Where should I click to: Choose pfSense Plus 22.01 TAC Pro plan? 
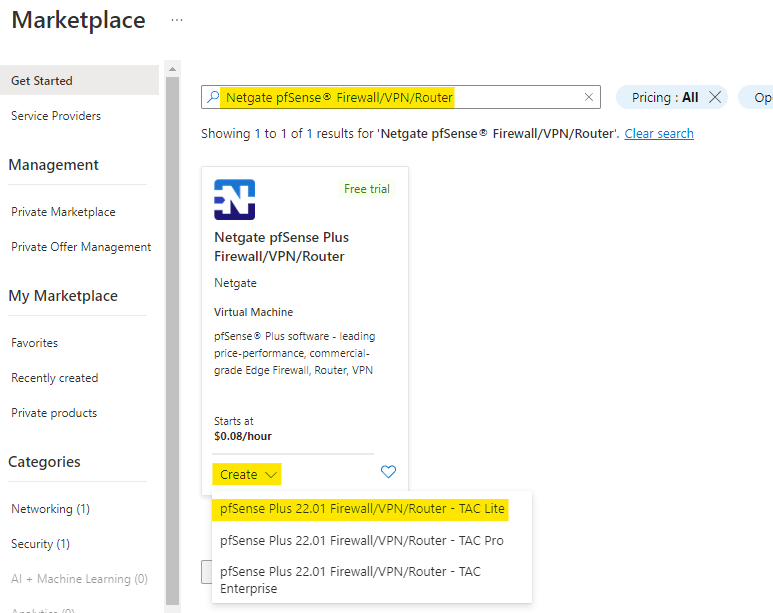click(x=361, y=541)
